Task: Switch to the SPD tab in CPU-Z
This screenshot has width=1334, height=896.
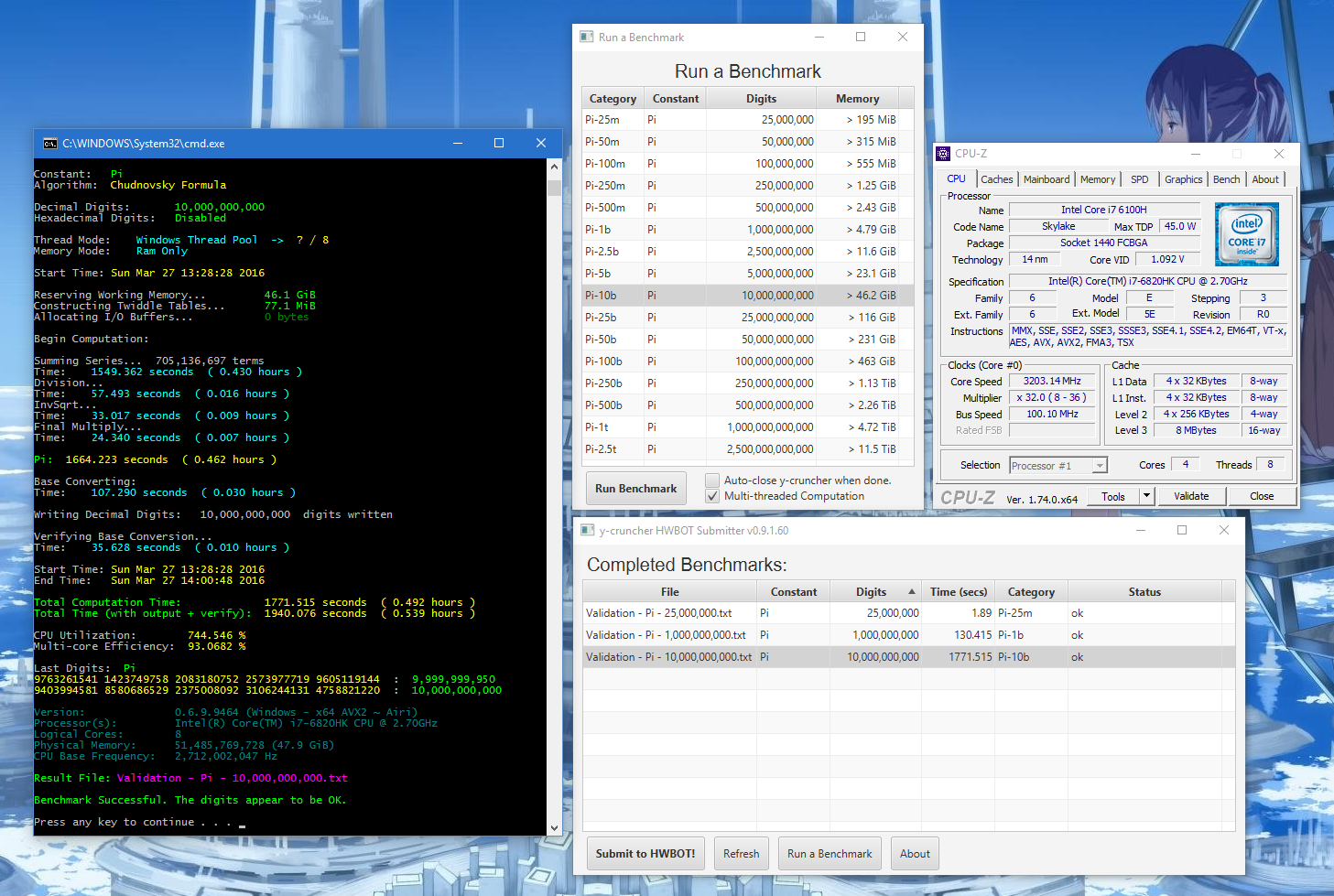Action: [1140, 179]
